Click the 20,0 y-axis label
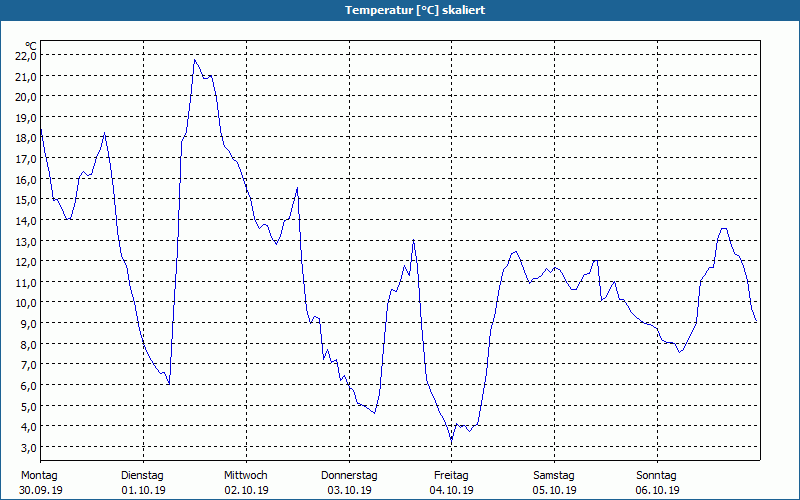The height and width of the screenshot is (500, 800). pyautogui.click(x=26, y=97)
